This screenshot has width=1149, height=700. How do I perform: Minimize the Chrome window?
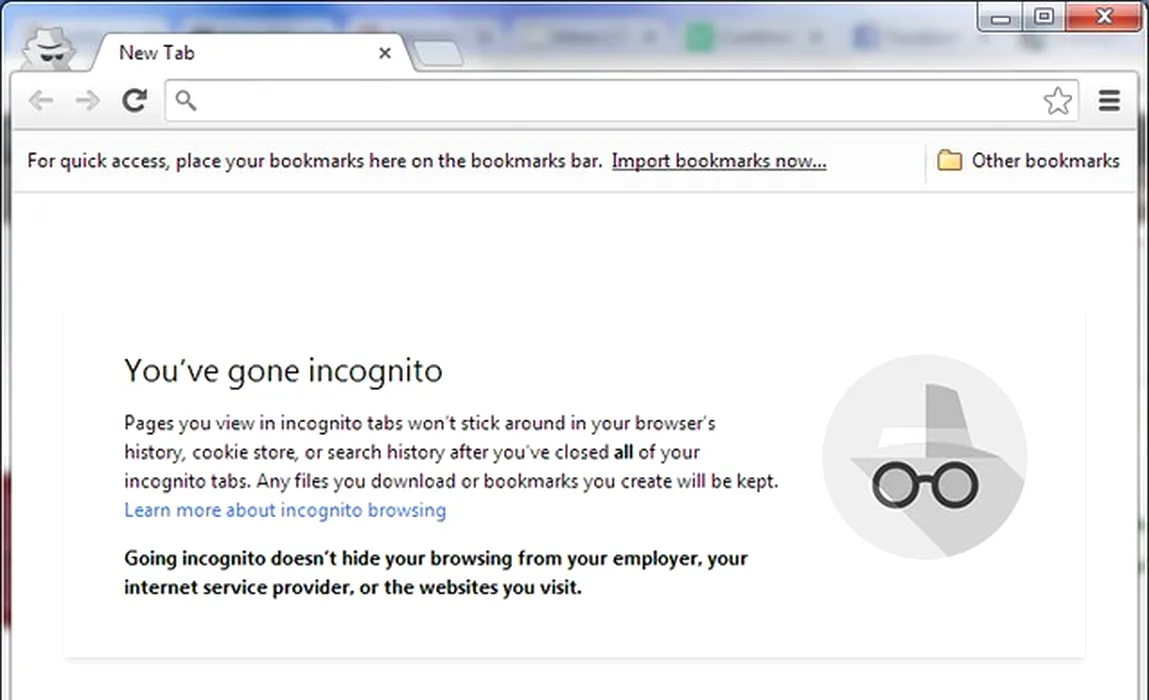click(1001, 17)
